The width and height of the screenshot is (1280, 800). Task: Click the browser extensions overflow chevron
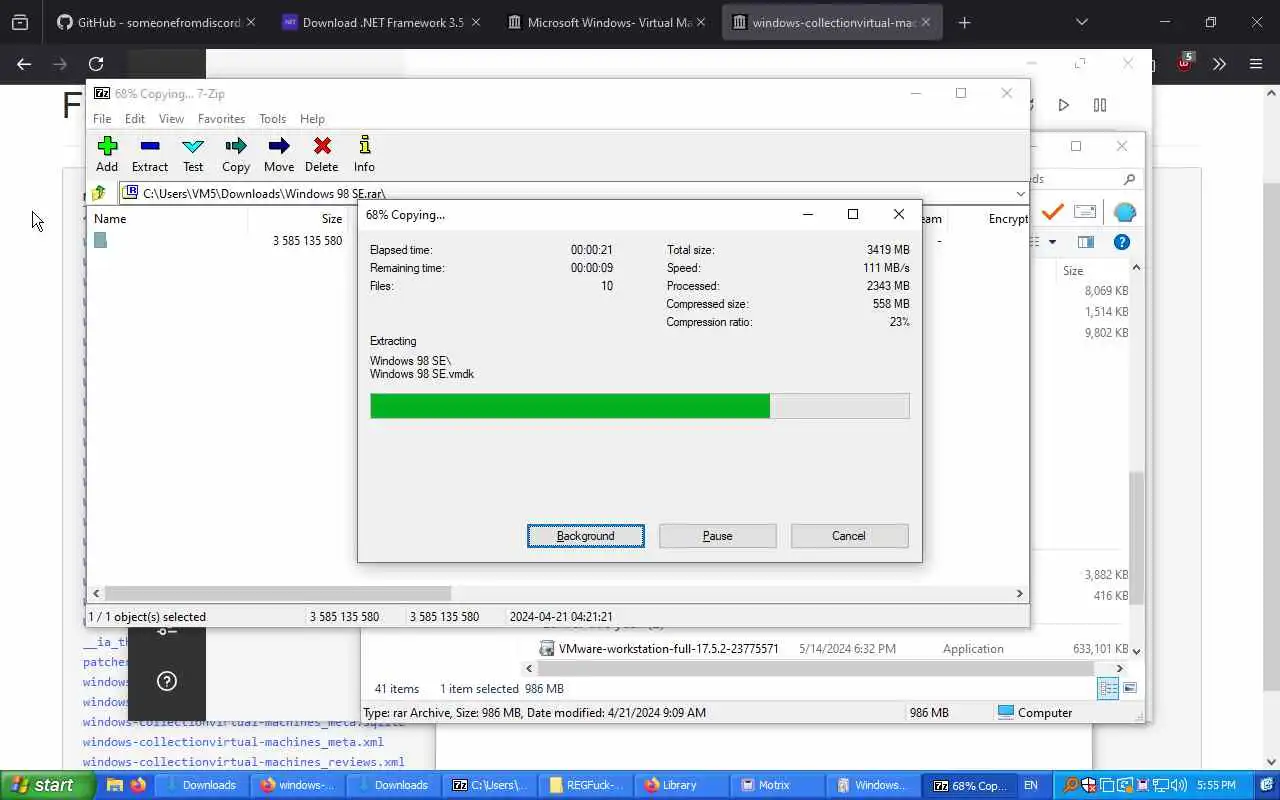(x=1219, y=64)
